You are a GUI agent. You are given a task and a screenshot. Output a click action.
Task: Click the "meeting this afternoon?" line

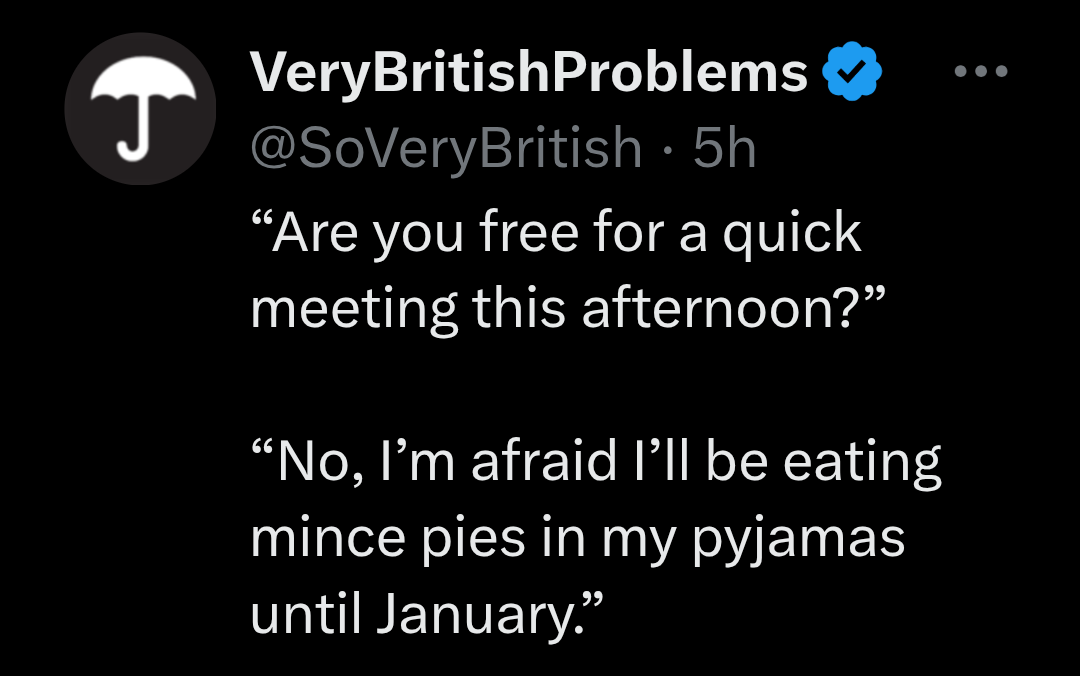(x=564, y=307)
